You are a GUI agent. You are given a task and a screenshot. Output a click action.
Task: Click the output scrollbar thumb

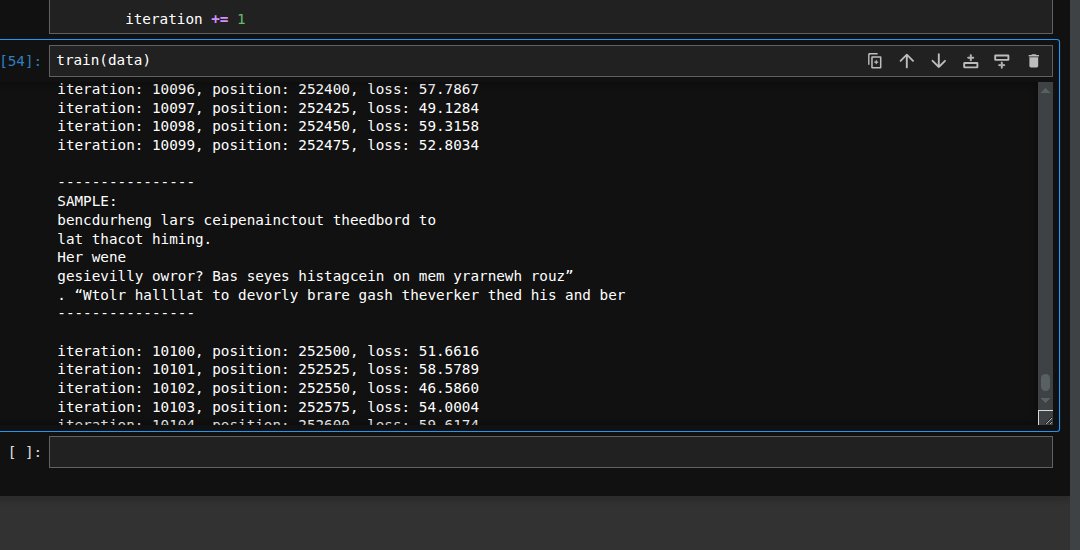point(1045,382)
